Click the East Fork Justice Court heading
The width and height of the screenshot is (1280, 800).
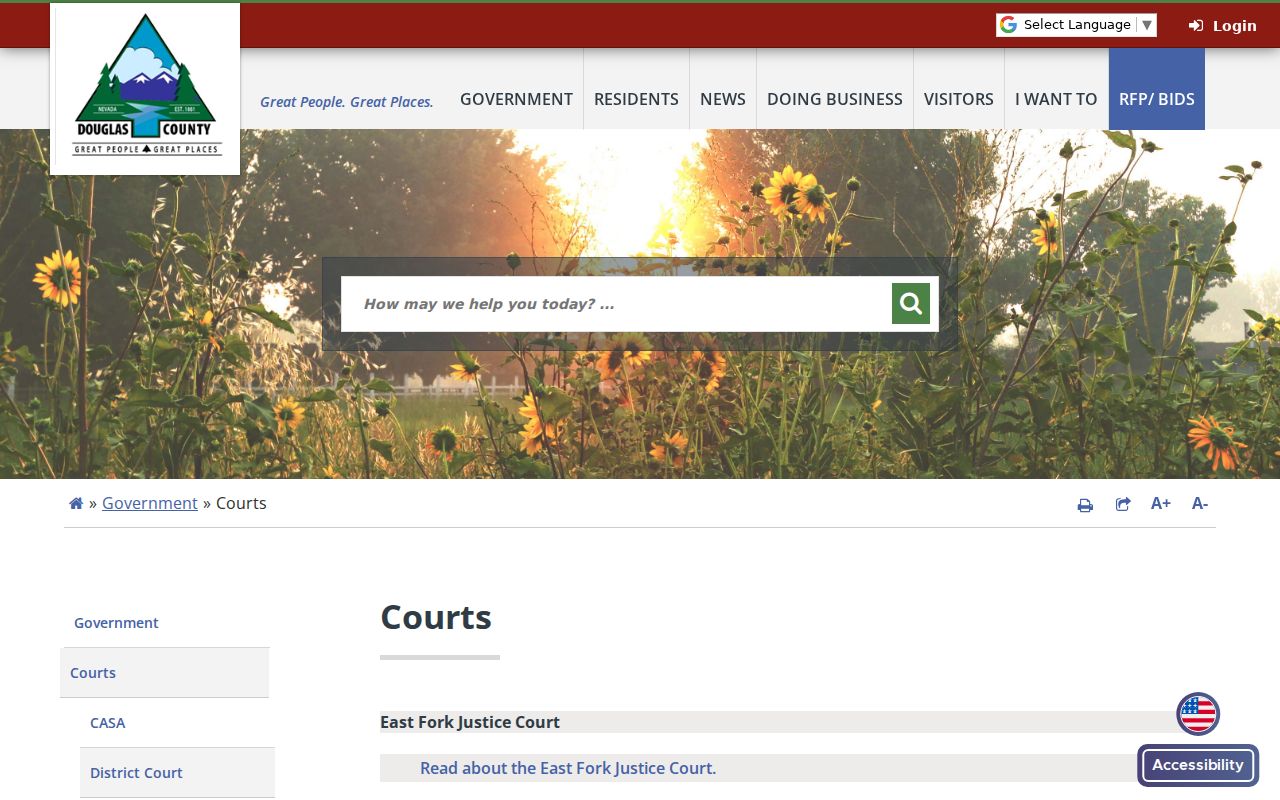click(470, 722)
